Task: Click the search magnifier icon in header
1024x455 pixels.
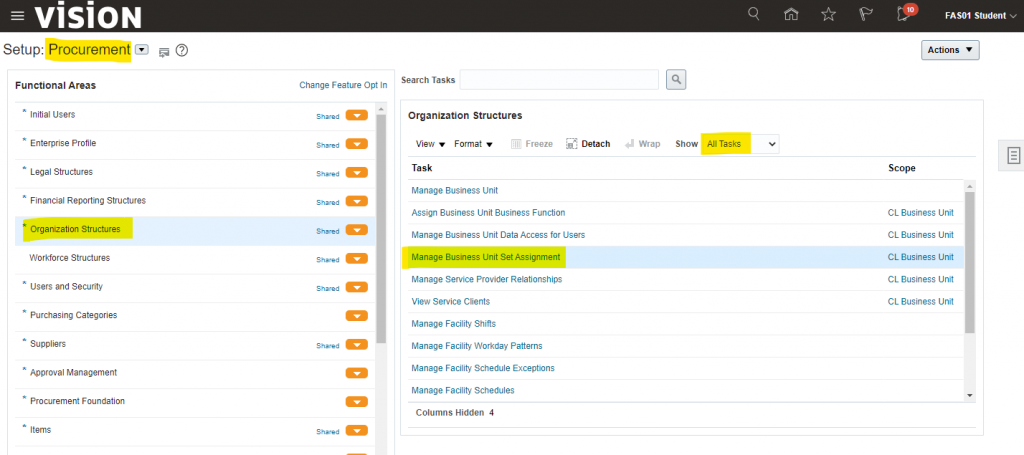Action: (x=754, y=14)
